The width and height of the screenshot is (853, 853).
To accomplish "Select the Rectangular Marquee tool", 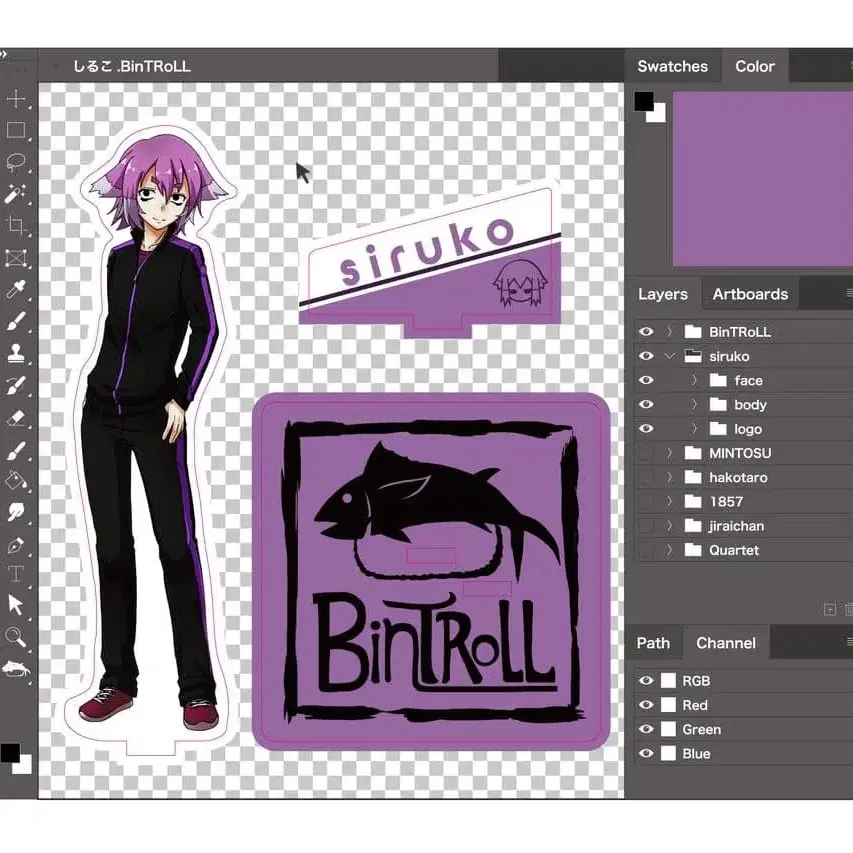I will (16, 130).
